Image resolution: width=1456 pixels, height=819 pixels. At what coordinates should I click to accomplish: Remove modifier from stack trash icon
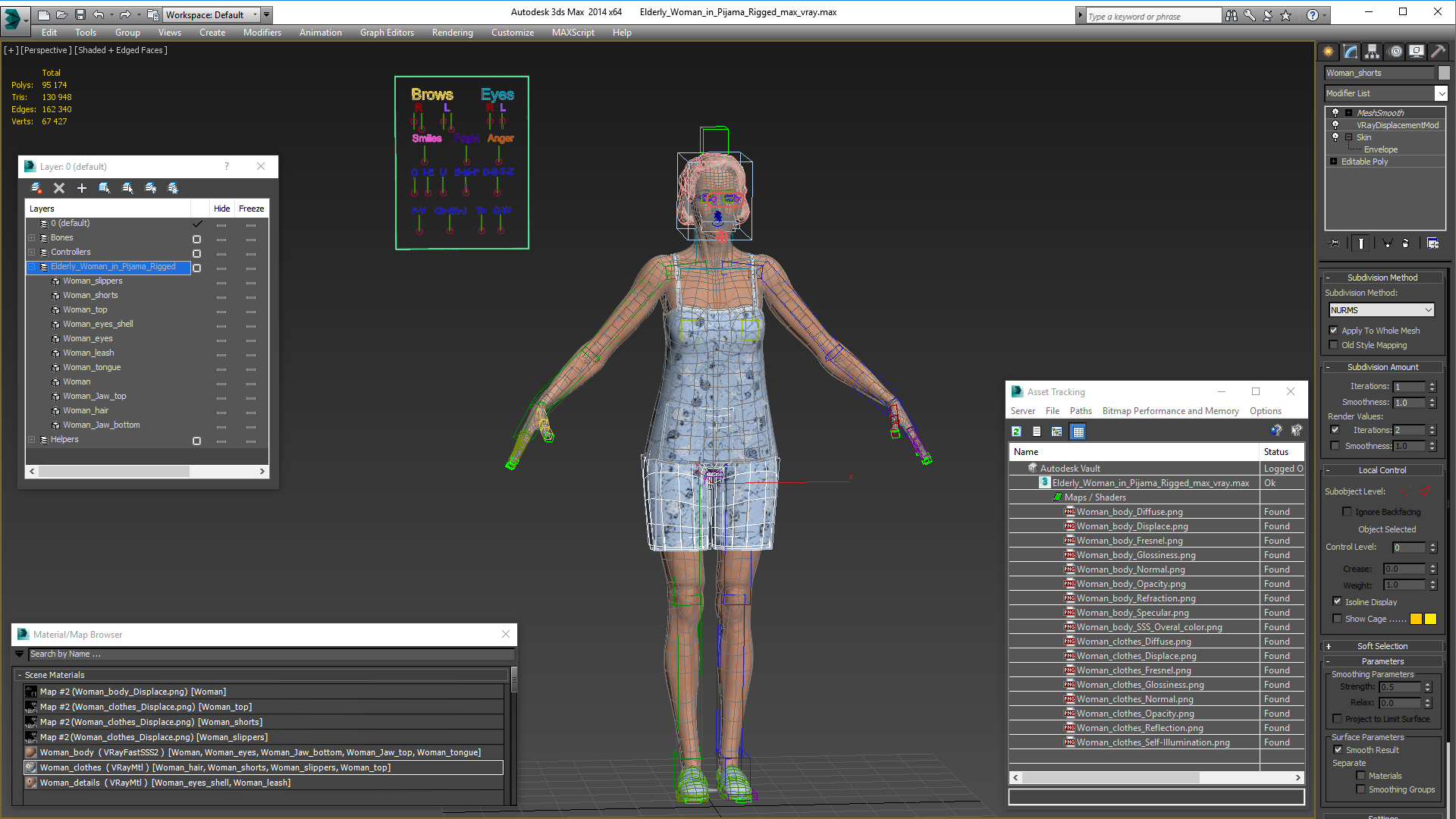click(x=1405, y=243)
